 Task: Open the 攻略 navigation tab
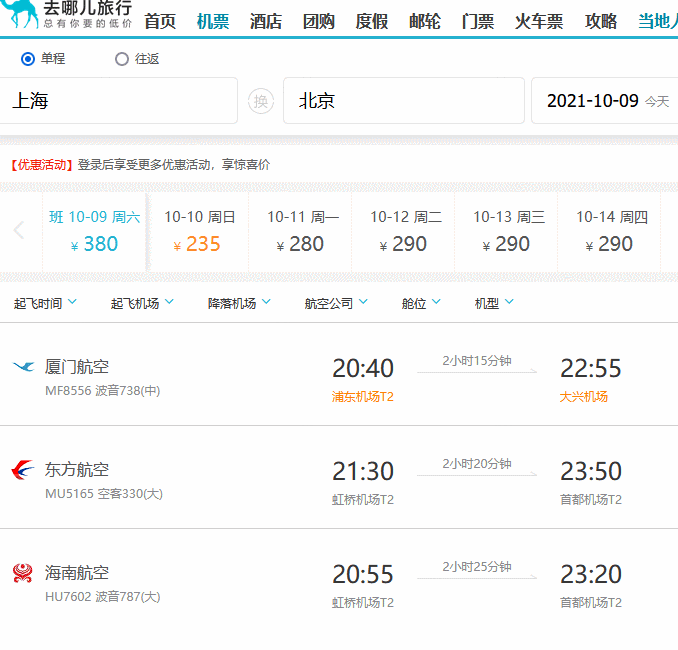601,21
